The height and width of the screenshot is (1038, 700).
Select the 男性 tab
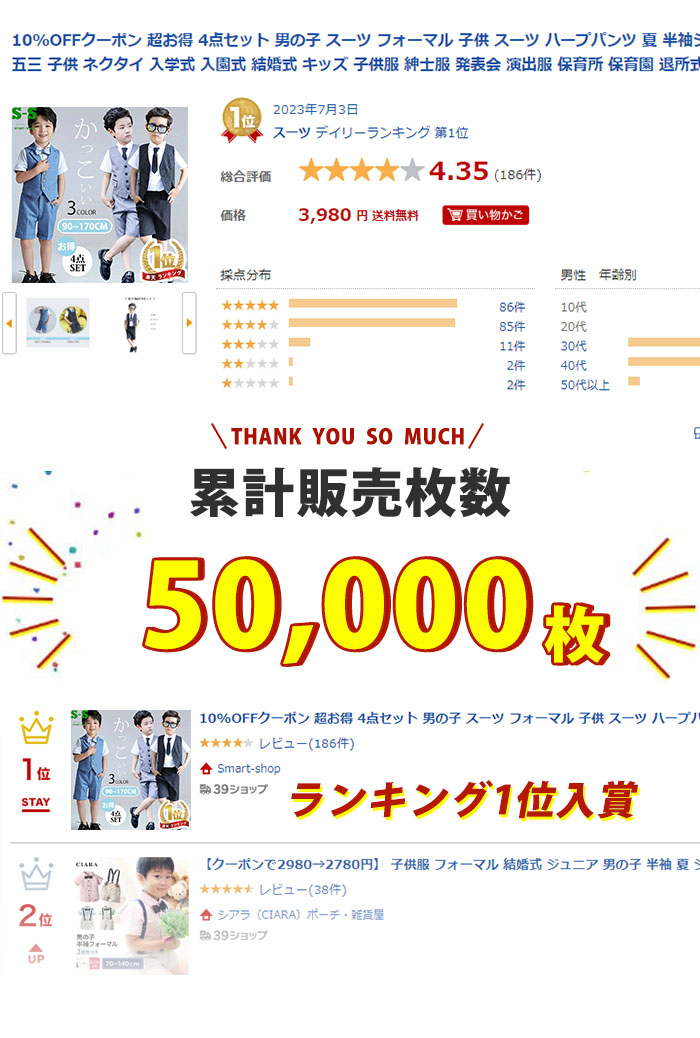(573, 275)
